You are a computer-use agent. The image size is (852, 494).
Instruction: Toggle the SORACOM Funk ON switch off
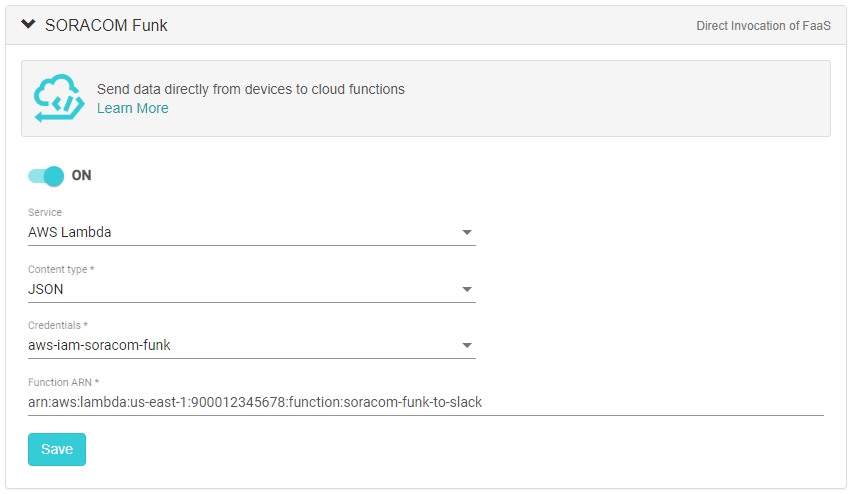point(46,175)
